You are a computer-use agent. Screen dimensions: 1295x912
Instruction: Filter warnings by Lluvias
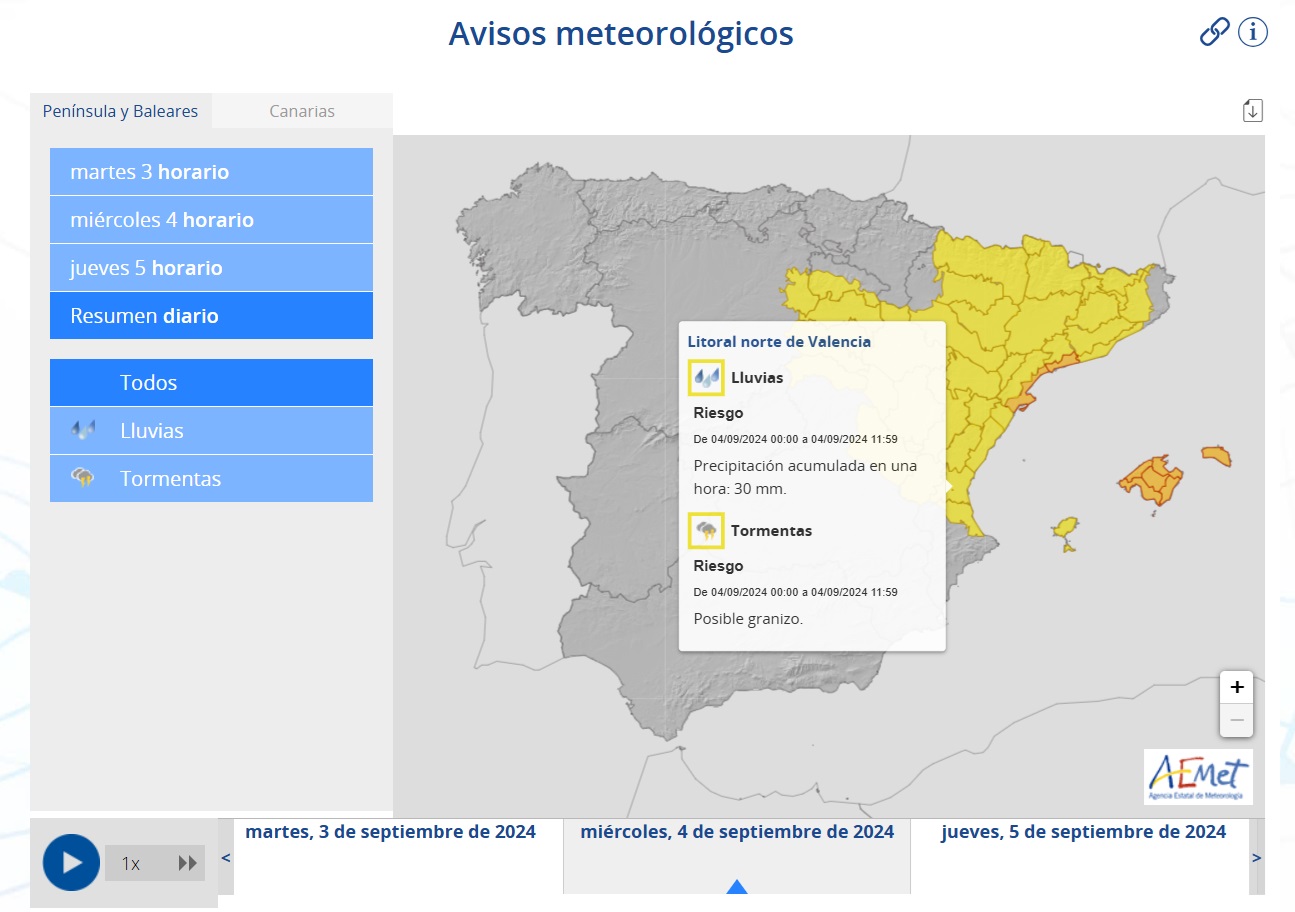pyautogui.click(x=211, y=431)
